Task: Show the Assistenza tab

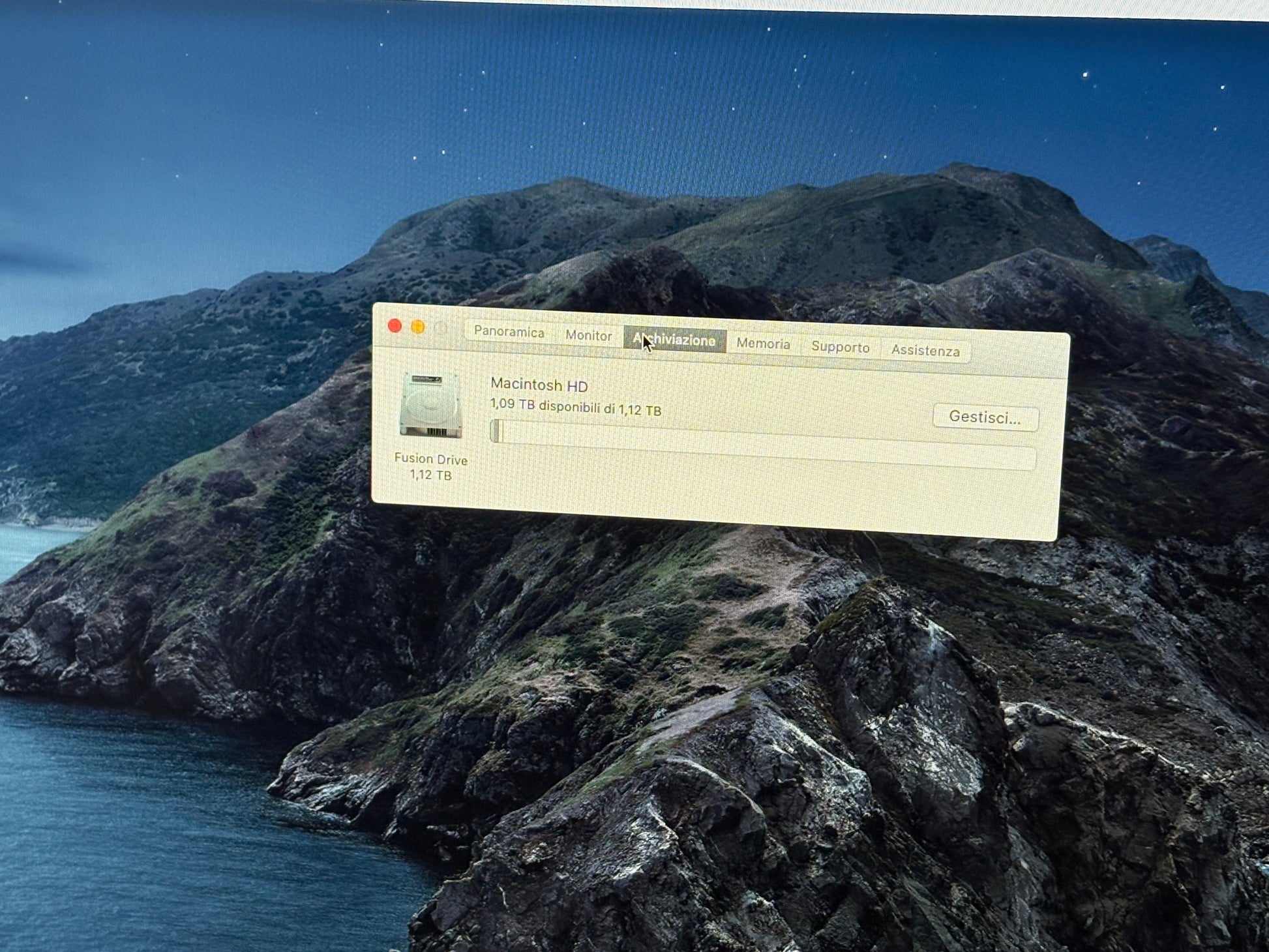Action: pos(925,351)
